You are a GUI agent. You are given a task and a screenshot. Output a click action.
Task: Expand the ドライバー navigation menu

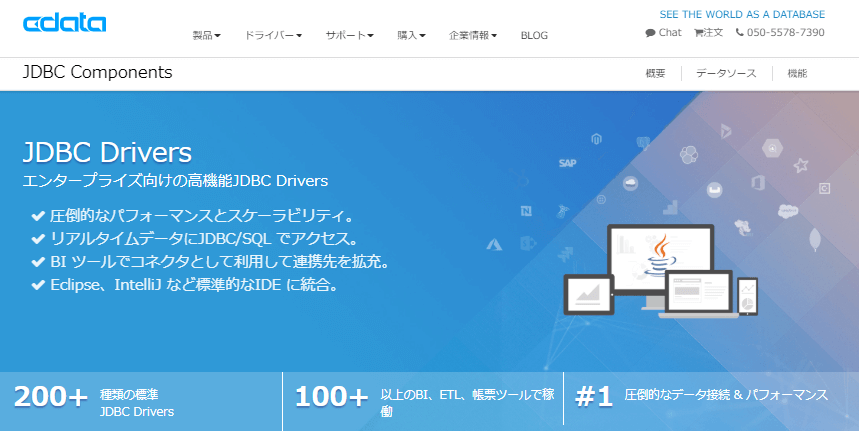273,36
